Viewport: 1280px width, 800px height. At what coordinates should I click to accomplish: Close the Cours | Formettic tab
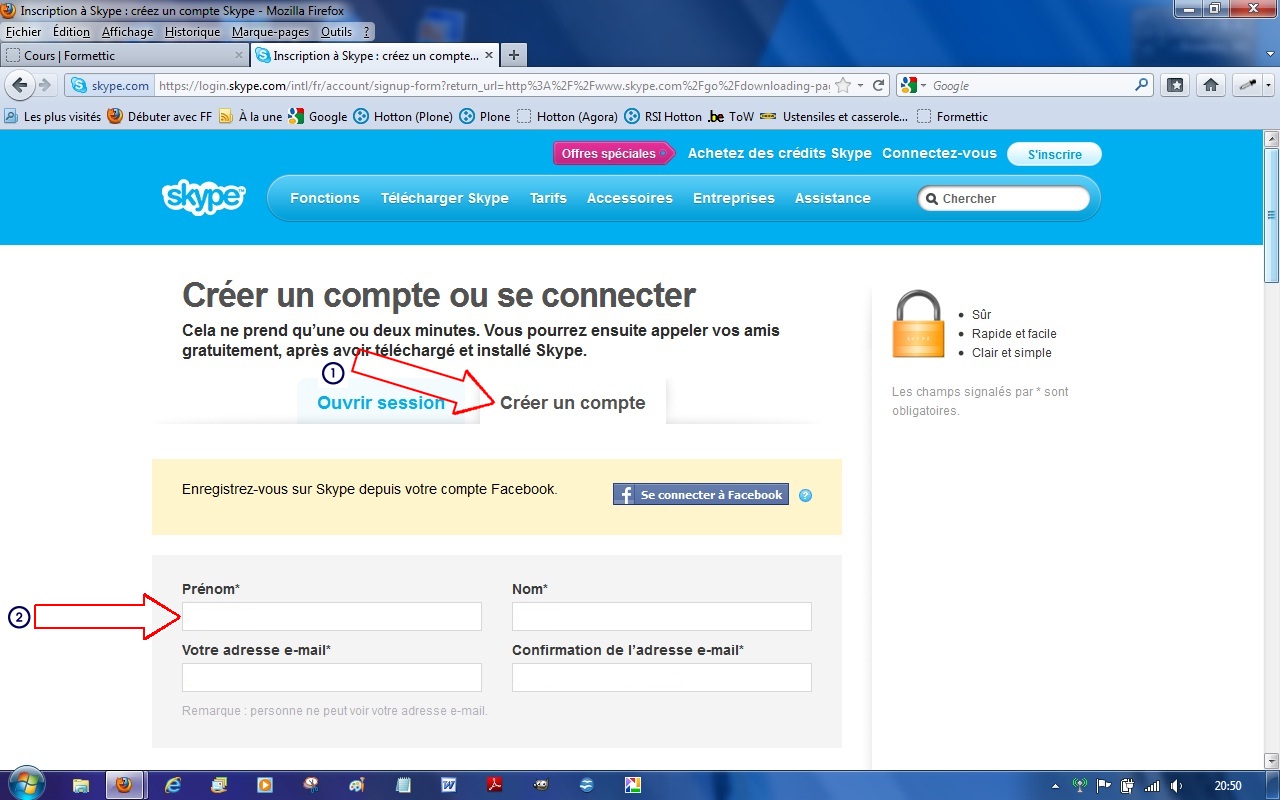pos(238,55)
